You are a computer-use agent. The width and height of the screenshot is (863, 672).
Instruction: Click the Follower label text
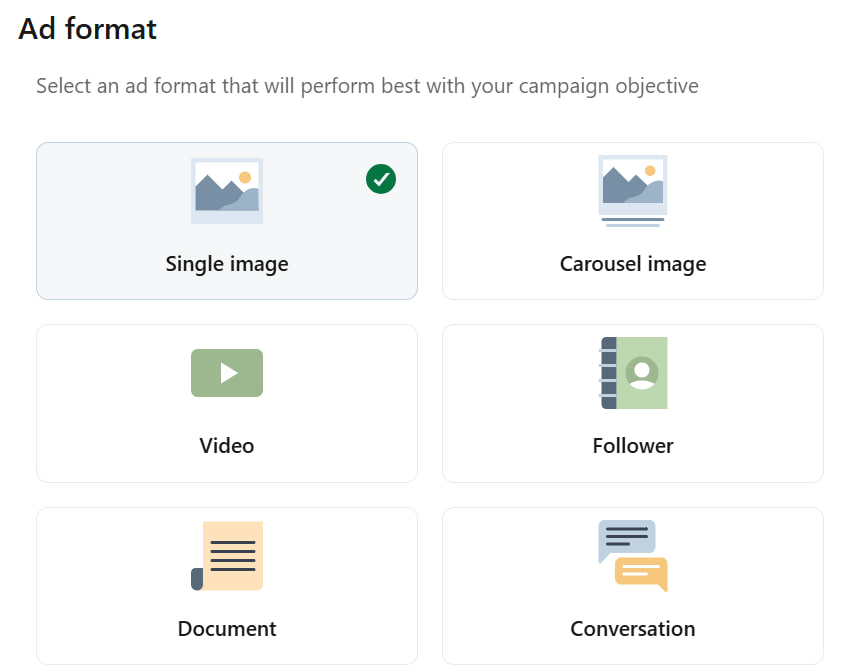click(x=633, y=446)
